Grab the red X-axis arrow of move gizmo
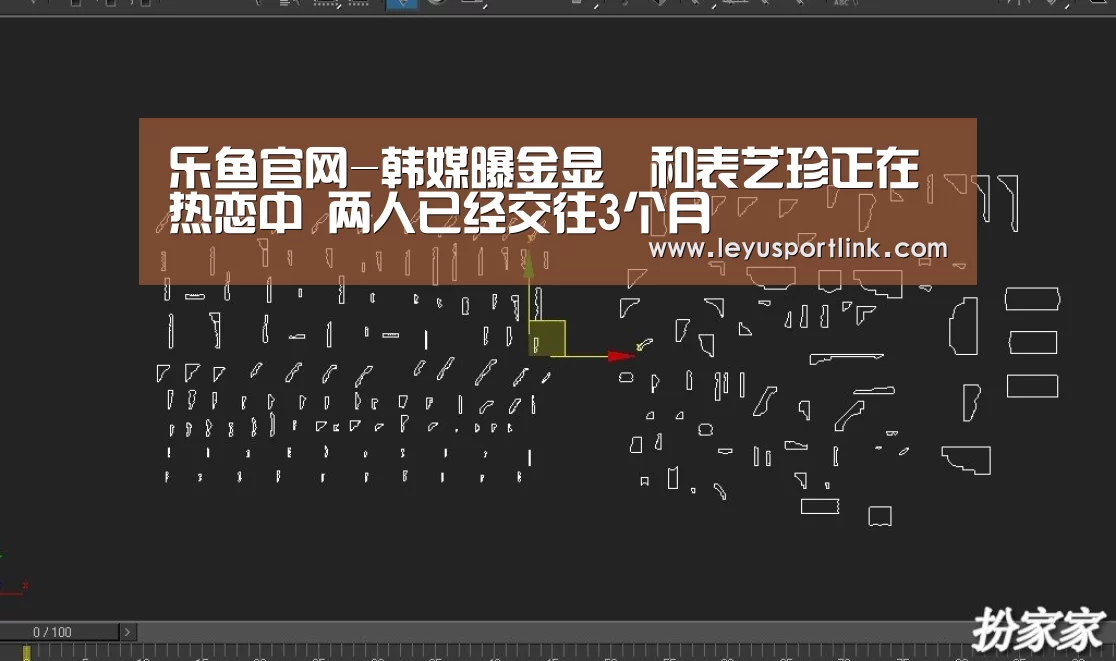Screen dimensions: 1116x661 [x=621, y=356]
